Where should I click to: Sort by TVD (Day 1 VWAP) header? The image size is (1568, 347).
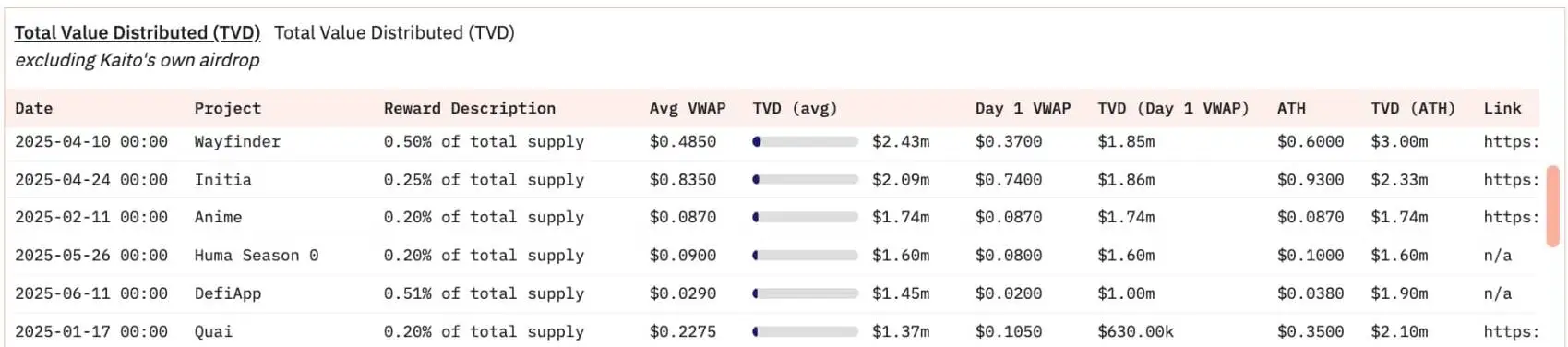coord(1173,109)
